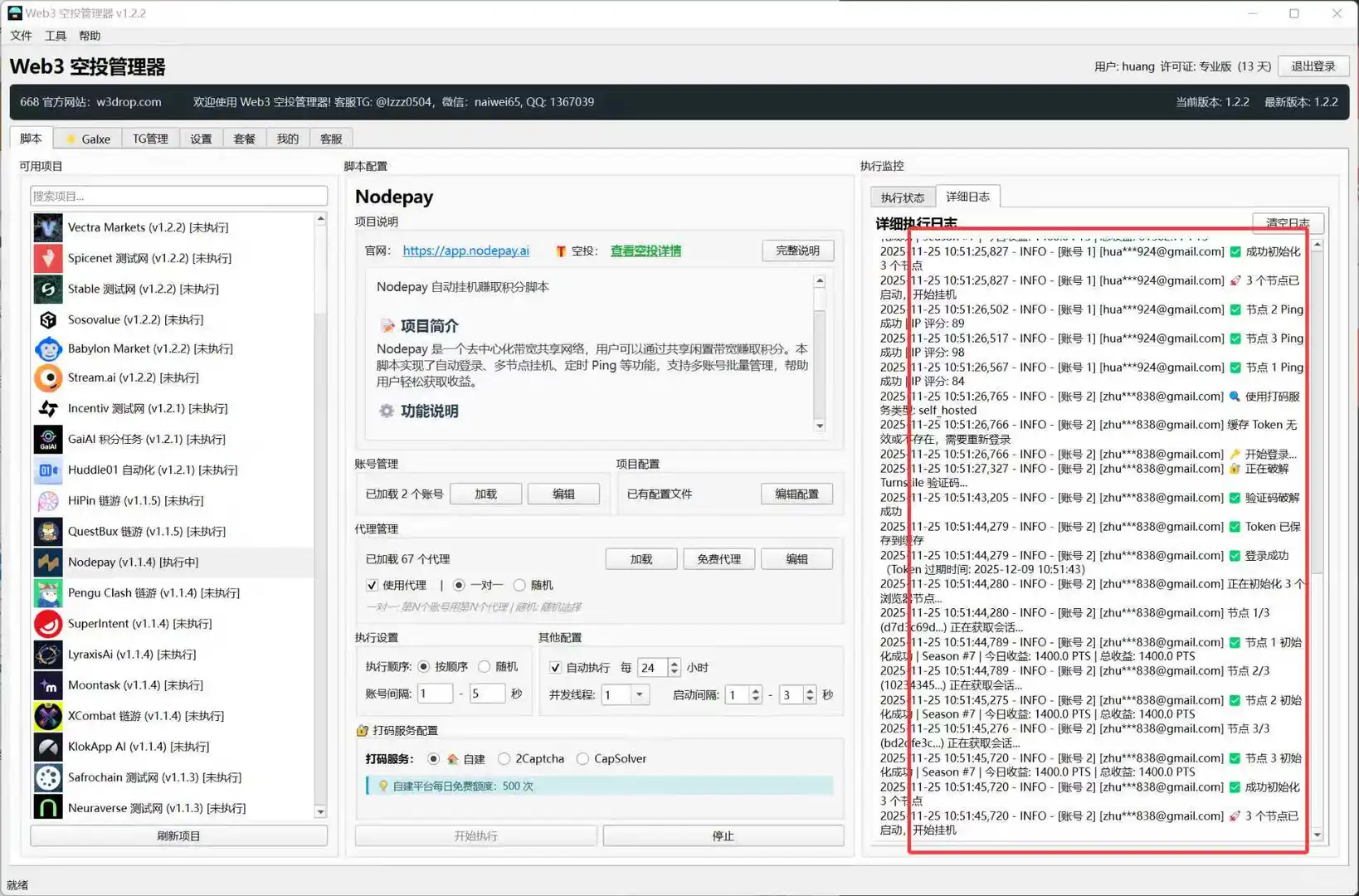Click the gear icon beside 功能说明
Screen dimensions: 1359x896
coord(387,411)
